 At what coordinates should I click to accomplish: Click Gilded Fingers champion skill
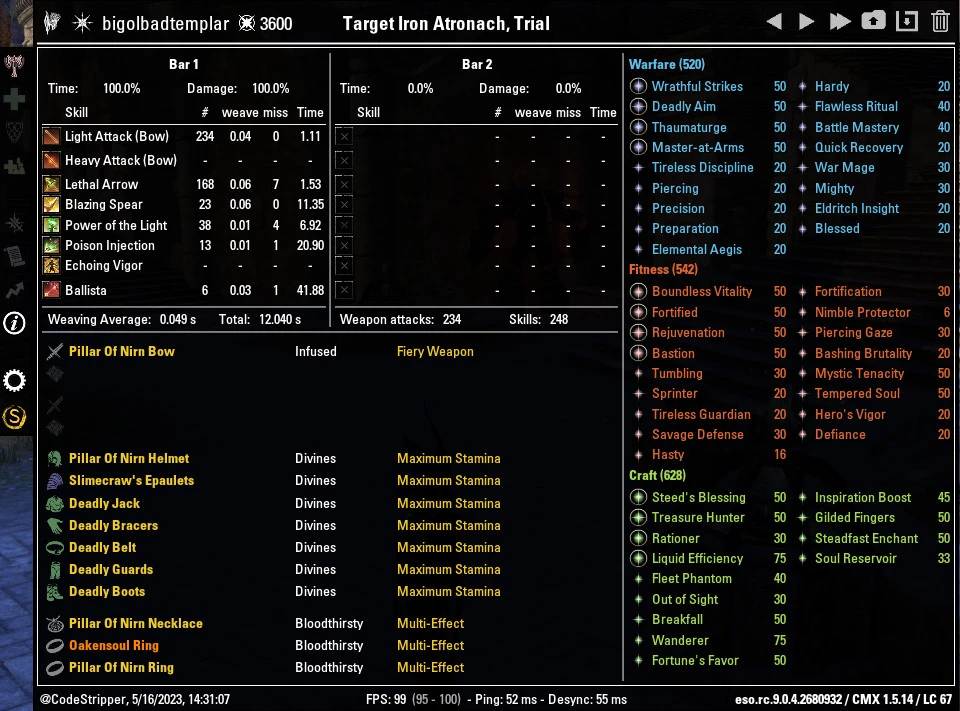click(x=855, y=517)
